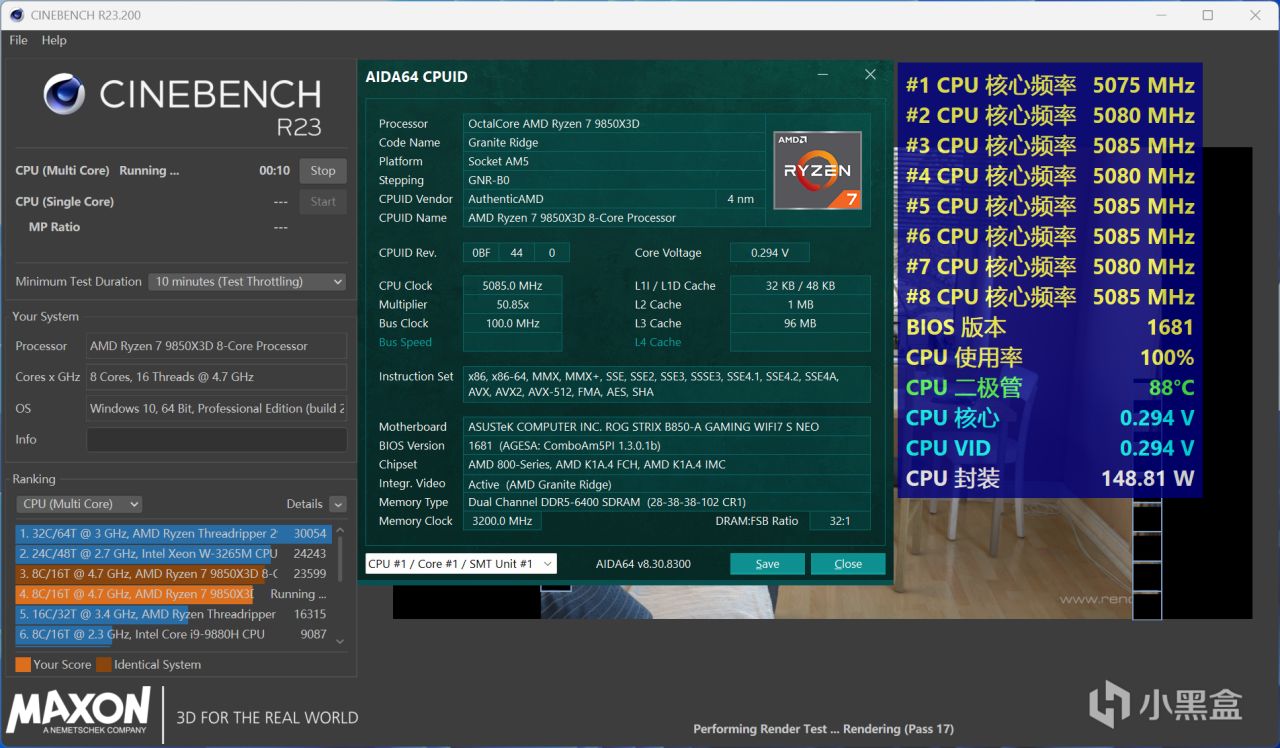Click the Close button in AIDA64 CPUID
Viewport: 1280px width, 748px height.
point(848,564)
